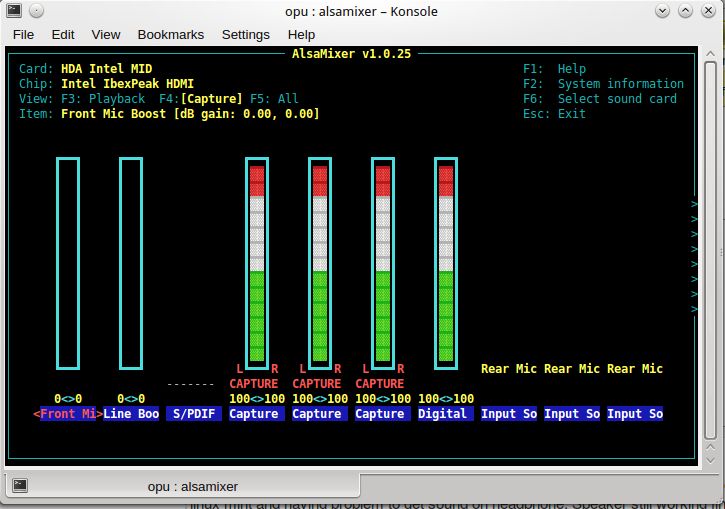The width and height of the screenshot is (725, 509).
Task: Select the third Input Source label
Action: click(634, 413)
